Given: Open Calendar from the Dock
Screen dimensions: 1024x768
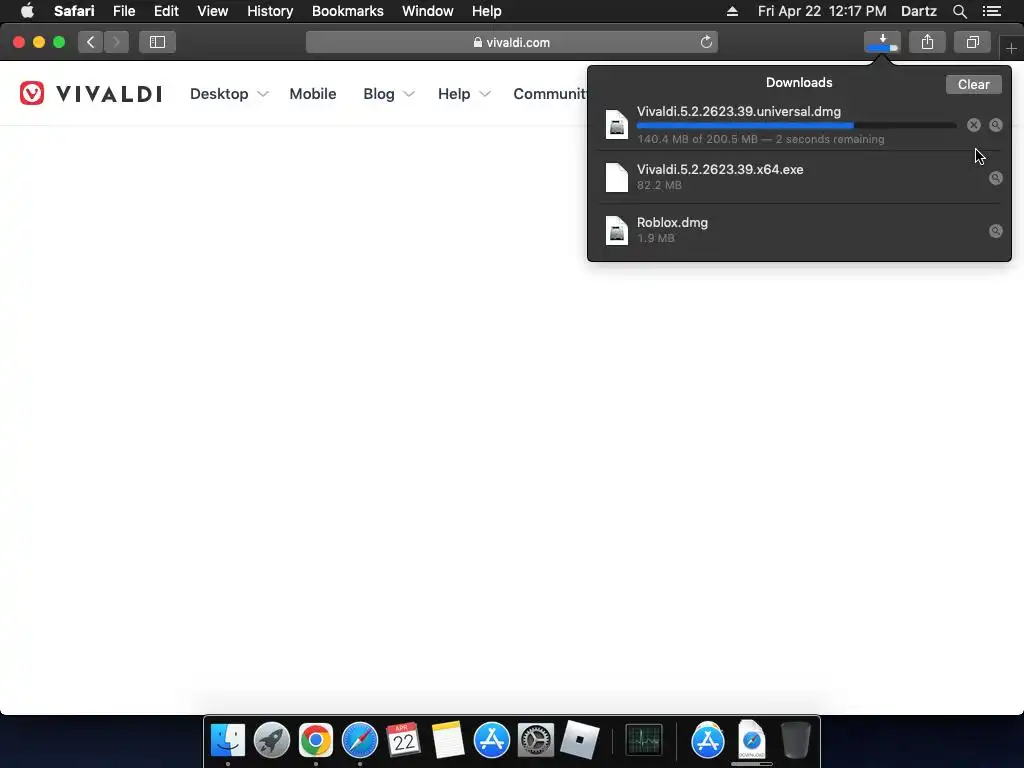Looking at the screenshot, I should point(404,741).
